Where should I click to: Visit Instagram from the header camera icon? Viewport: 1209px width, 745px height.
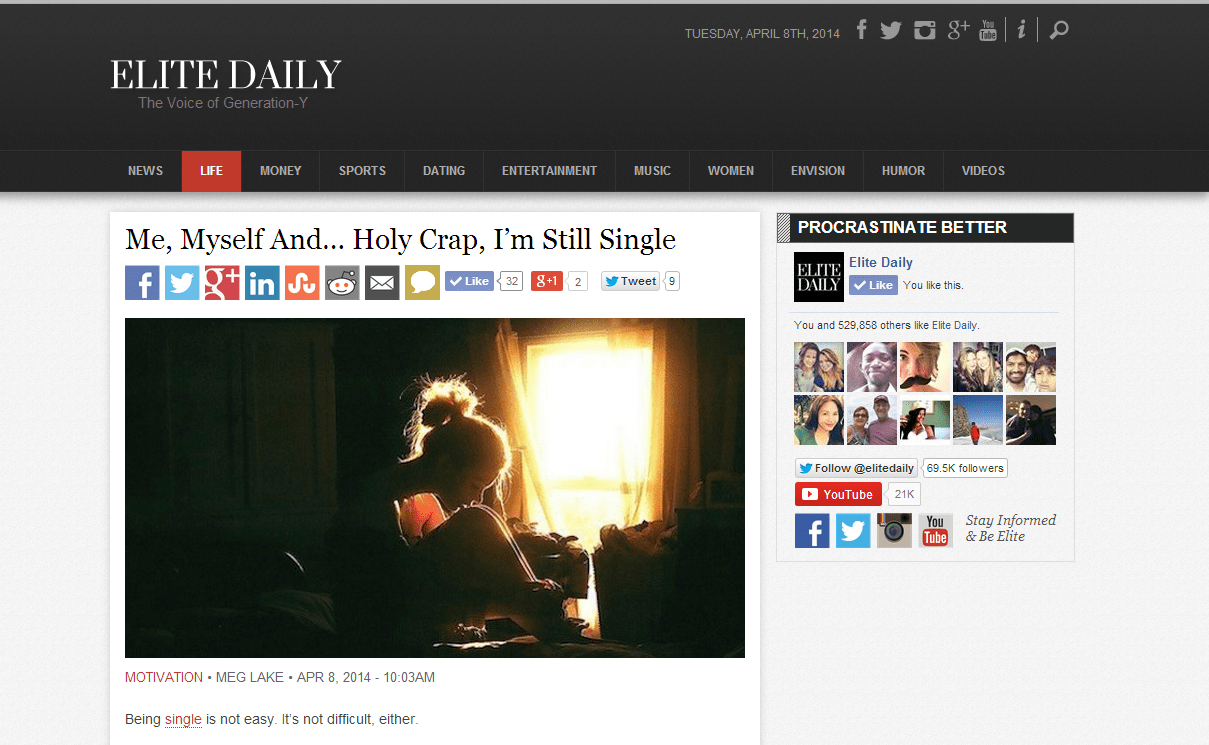tap(925, 30)
